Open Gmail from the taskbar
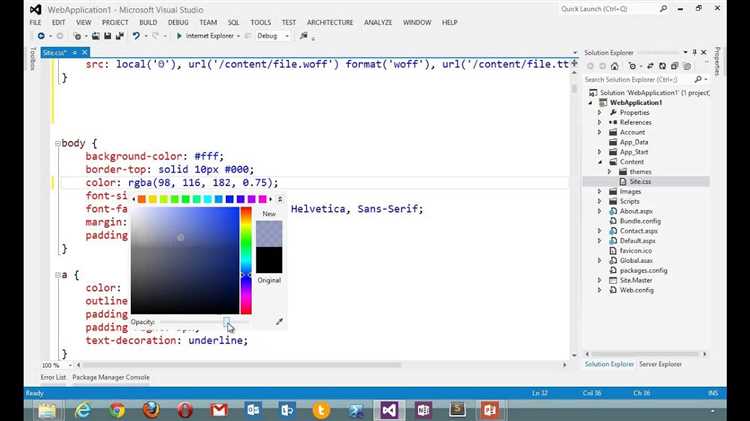Image resolution: width=750 pixels, height=421 pixels. 219,410
